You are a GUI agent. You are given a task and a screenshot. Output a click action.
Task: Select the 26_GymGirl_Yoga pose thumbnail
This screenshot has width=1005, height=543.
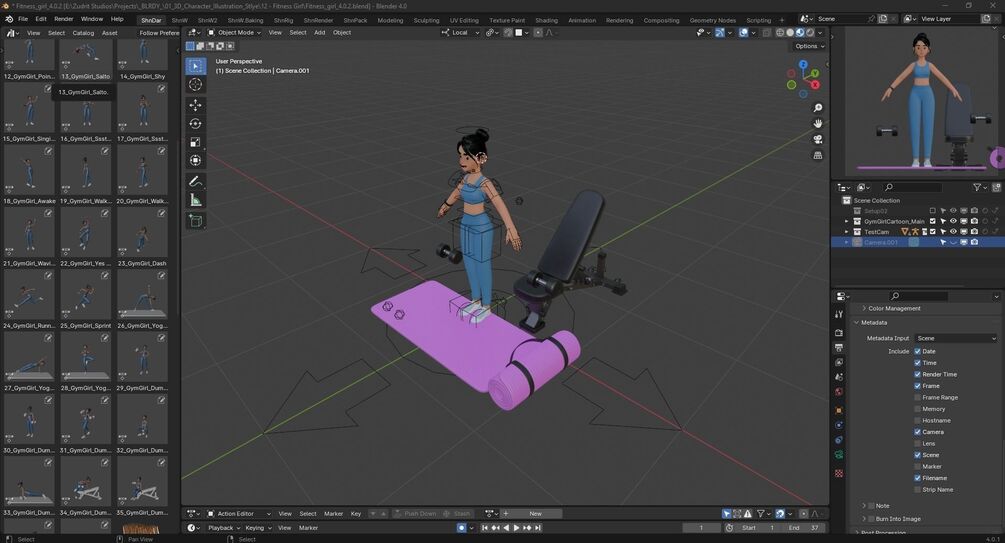(x=142, y=301)
